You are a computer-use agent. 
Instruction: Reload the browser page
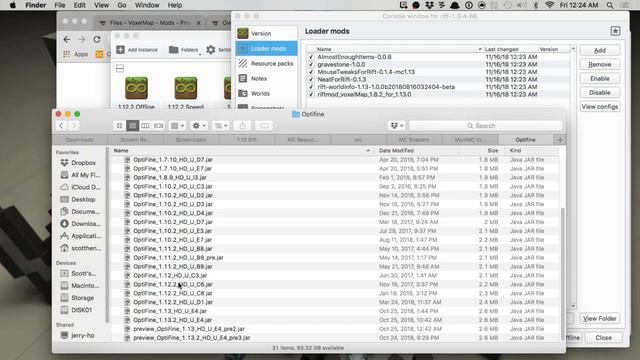tap(97, 40)
